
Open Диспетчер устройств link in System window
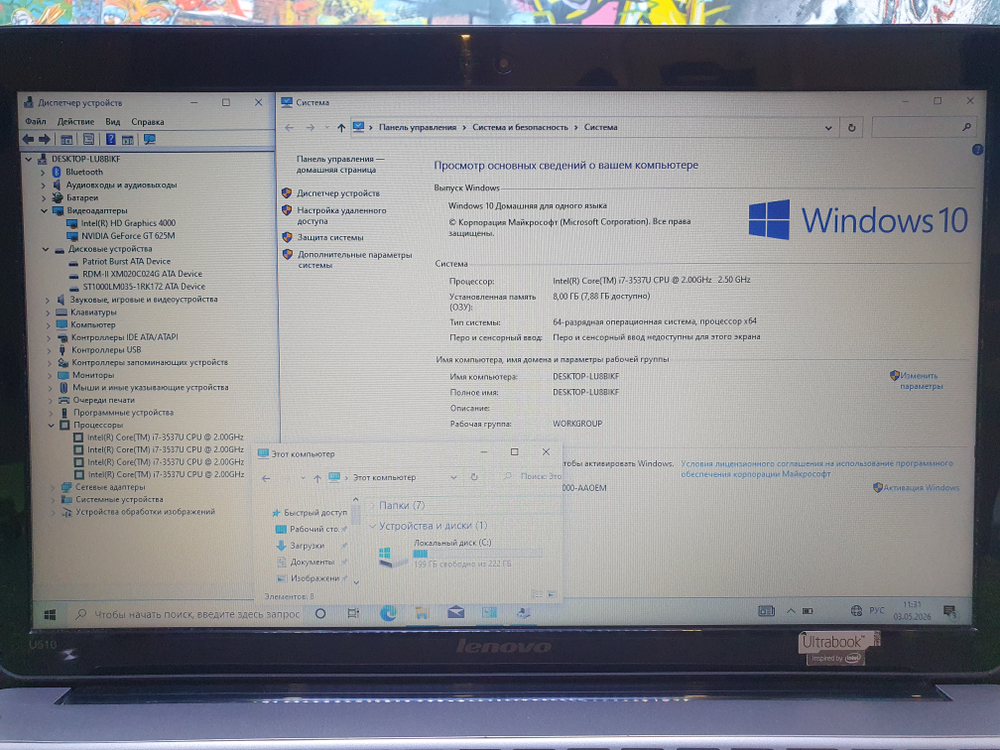click(x=338, y=193)
